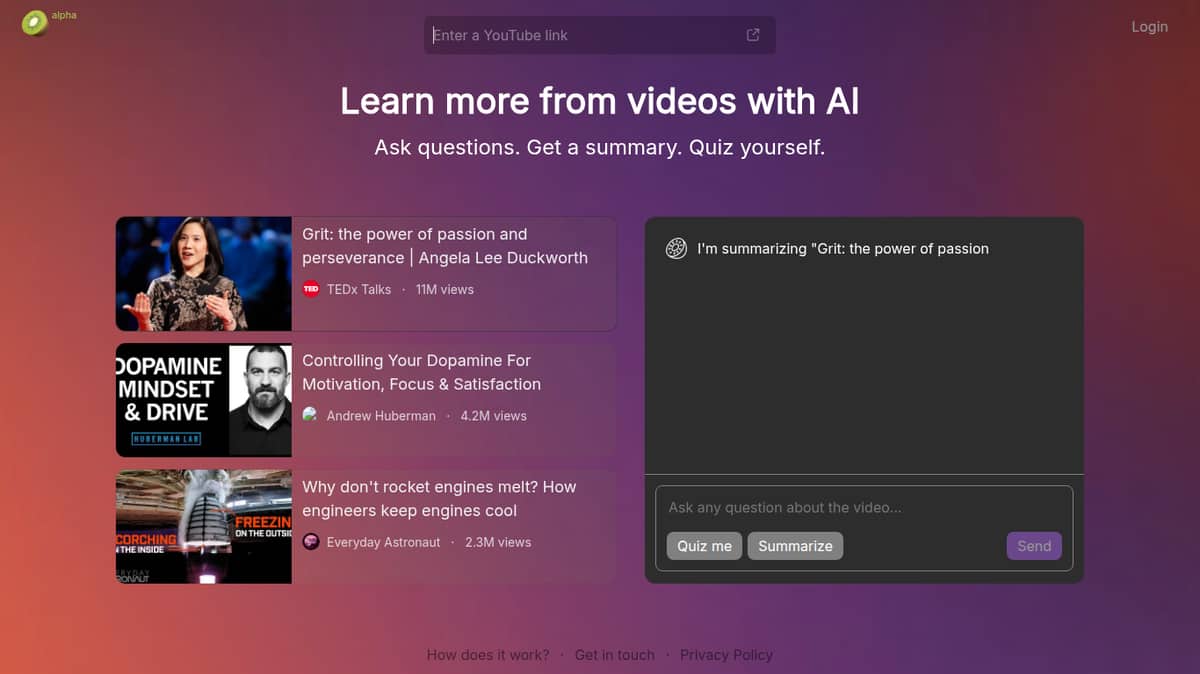Viewport: 1200px width, 674px height.
Task: Open the Get in touch link
Action: coord(614,655)
